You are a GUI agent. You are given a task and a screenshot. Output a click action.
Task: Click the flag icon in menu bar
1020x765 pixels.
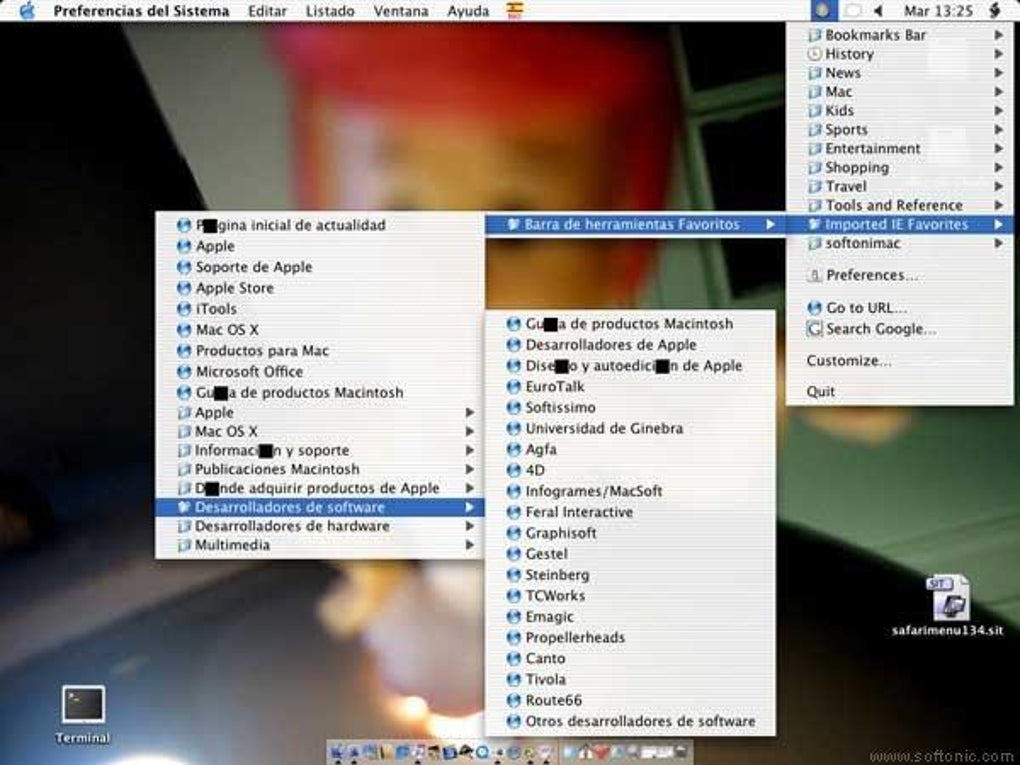515,10
